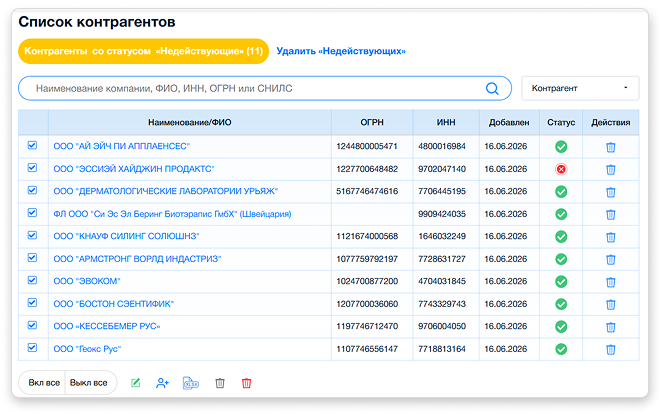Open ООО "АРМСТРОНГ ВОРЛД ИНДАСТРИЗ" link
662x414 pixels.
(137, 259)
